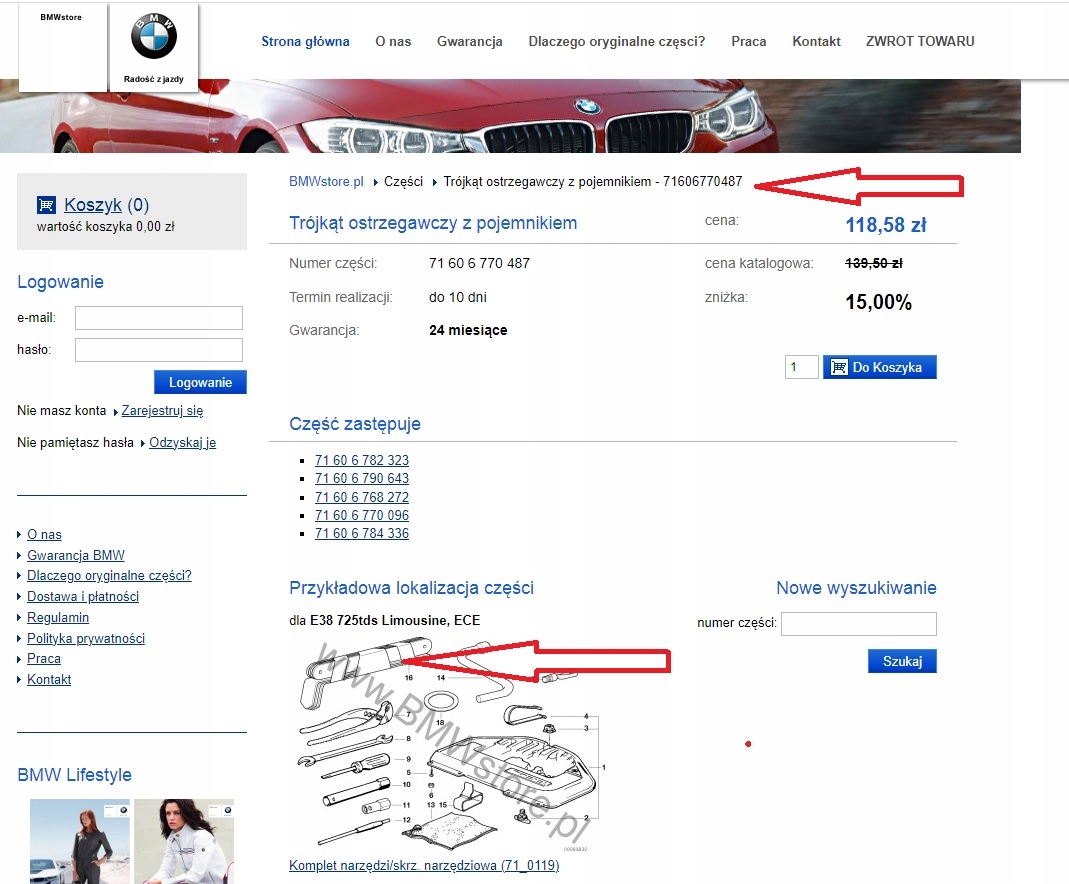Open the Koszyk cart link
1069x884 pixels.
pyautogui.click(x=93, y=204)
